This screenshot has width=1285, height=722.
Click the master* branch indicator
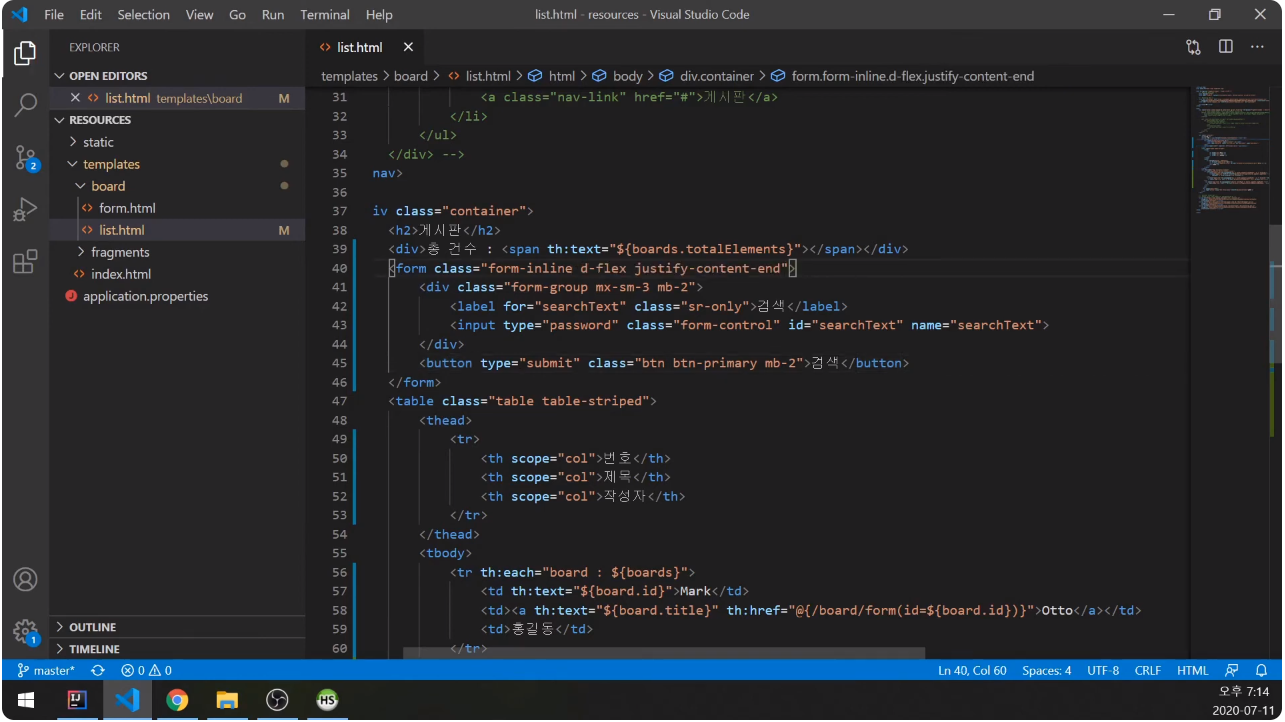pyautogui.click(x=47, y=670)
